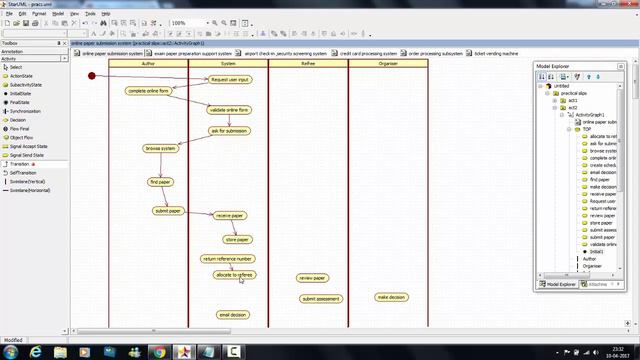The height and width of the screenshot is (360, 640).
Task: Switch to order processing subsystem tab
Action: (x=431, y=53)
